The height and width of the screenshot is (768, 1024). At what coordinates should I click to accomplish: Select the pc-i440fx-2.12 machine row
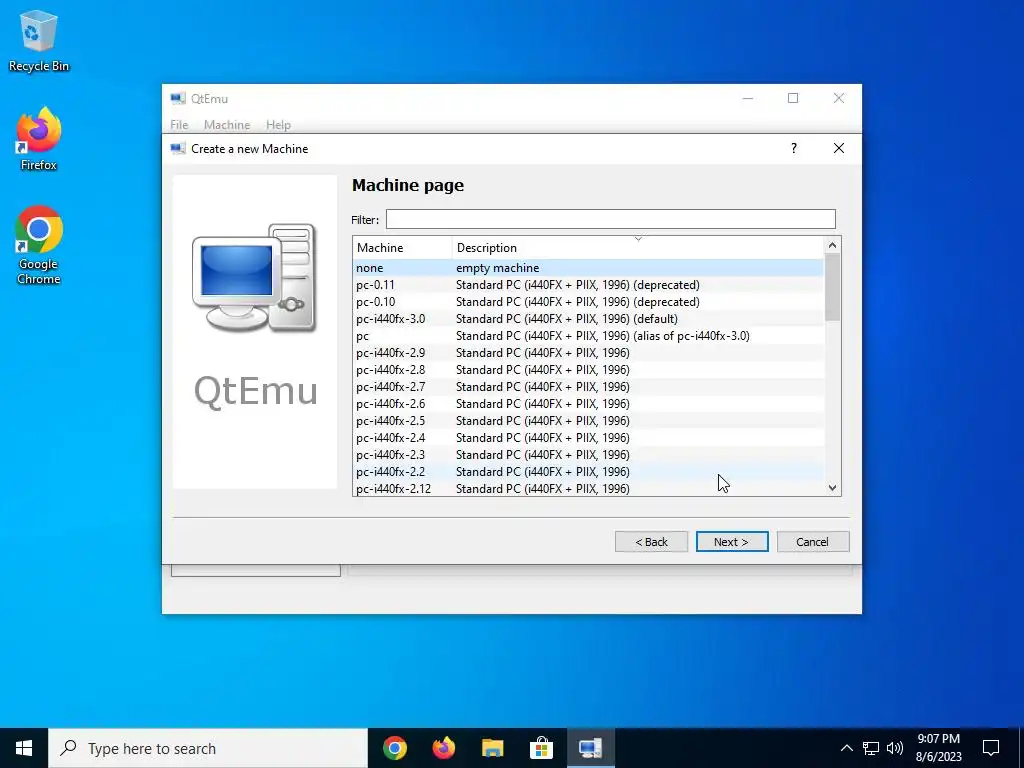click(588, 488)
